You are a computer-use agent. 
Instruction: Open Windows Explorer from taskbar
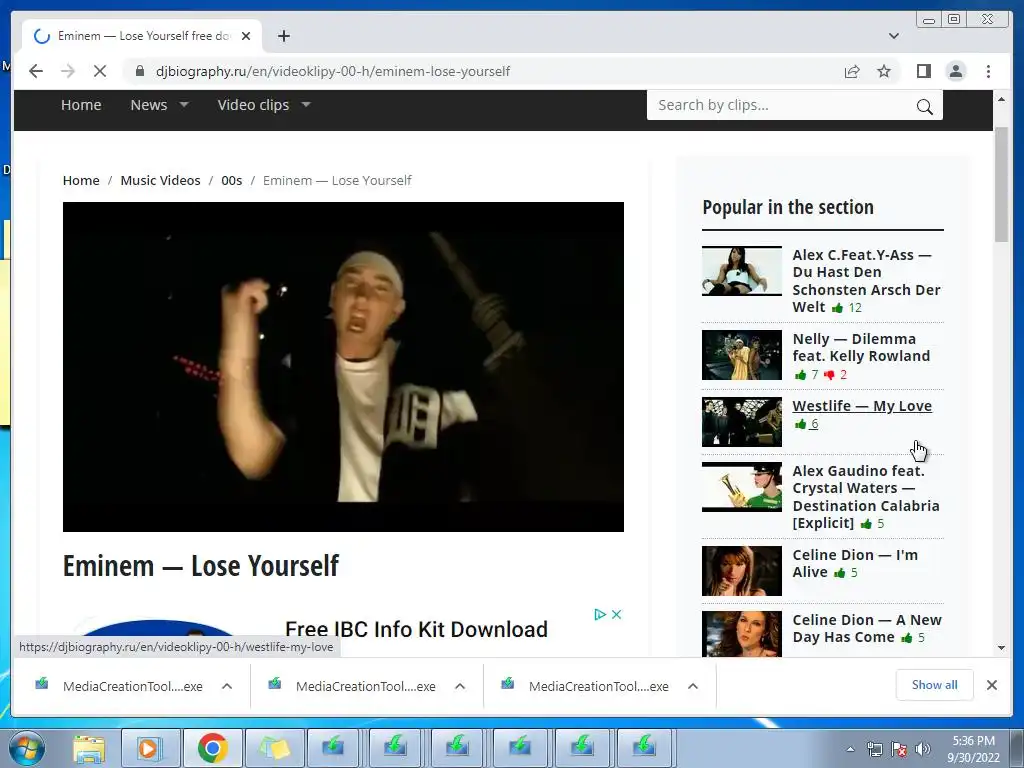click(89, 748)
